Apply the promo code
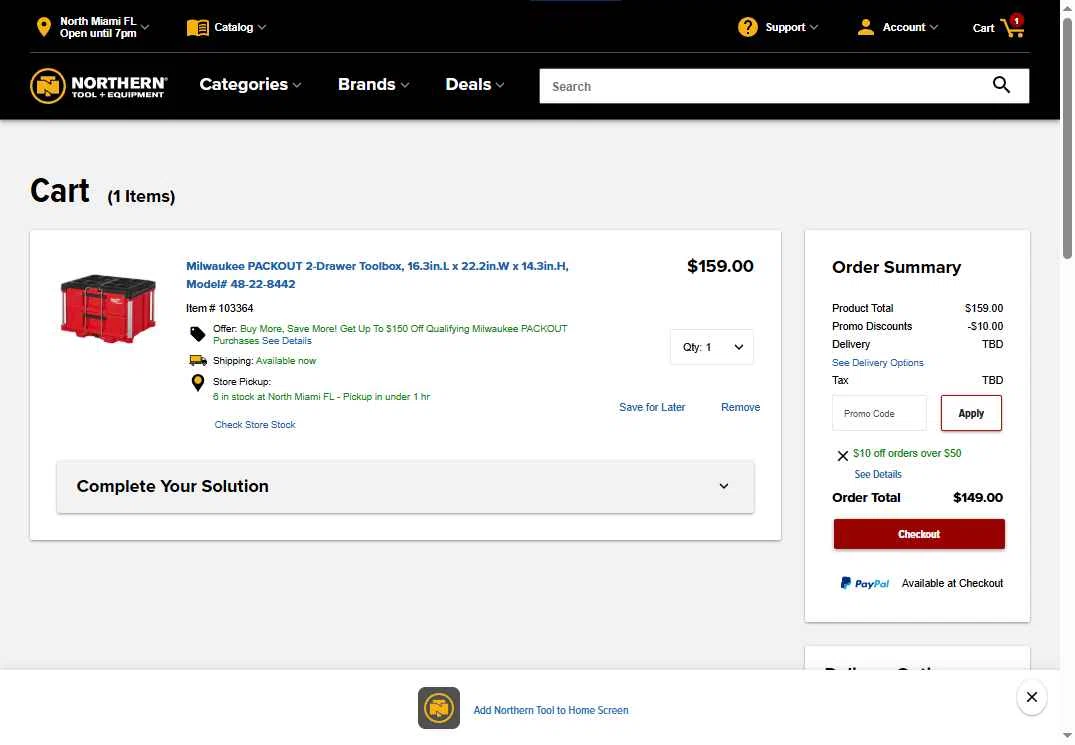This screenshot has height=745, width=1075. tap(971, 413)
